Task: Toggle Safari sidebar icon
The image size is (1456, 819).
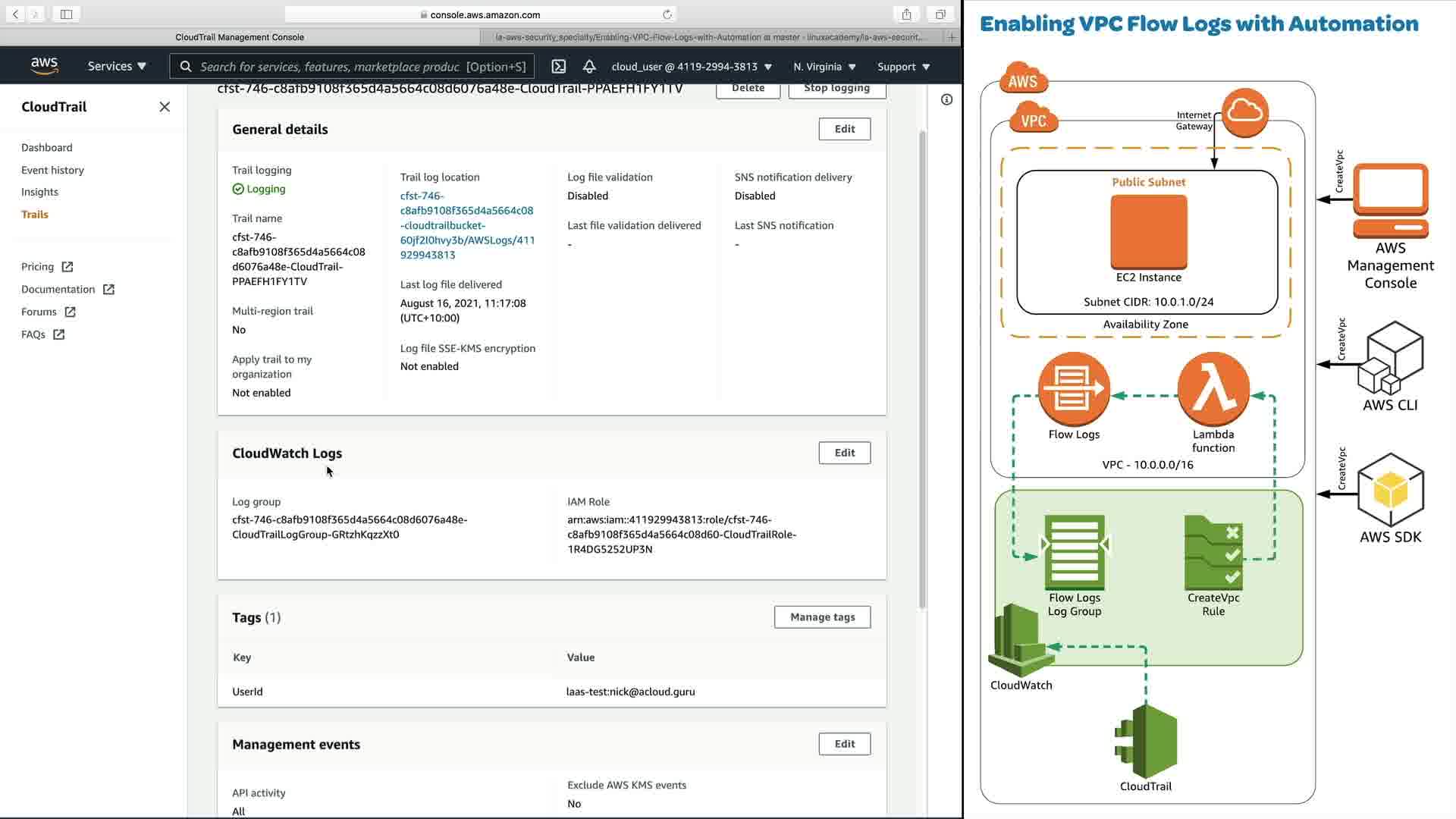Action: pos(66,14)
